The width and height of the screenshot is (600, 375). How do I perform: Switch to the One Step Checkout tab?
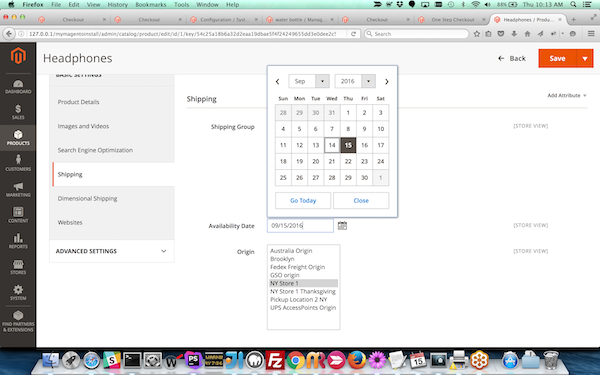pyautogui.click(x=453, y=20)
